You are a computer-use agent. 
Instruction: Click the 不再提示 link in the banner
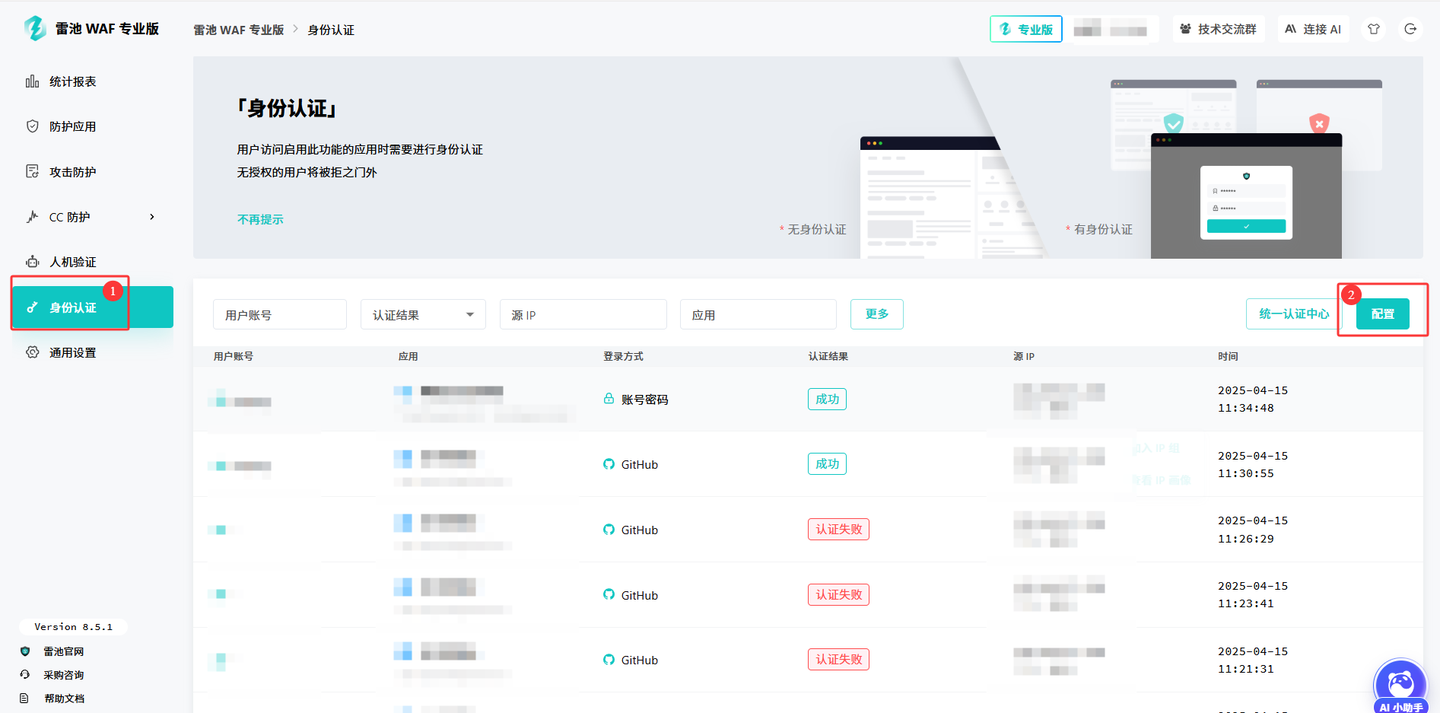(260, 219)
